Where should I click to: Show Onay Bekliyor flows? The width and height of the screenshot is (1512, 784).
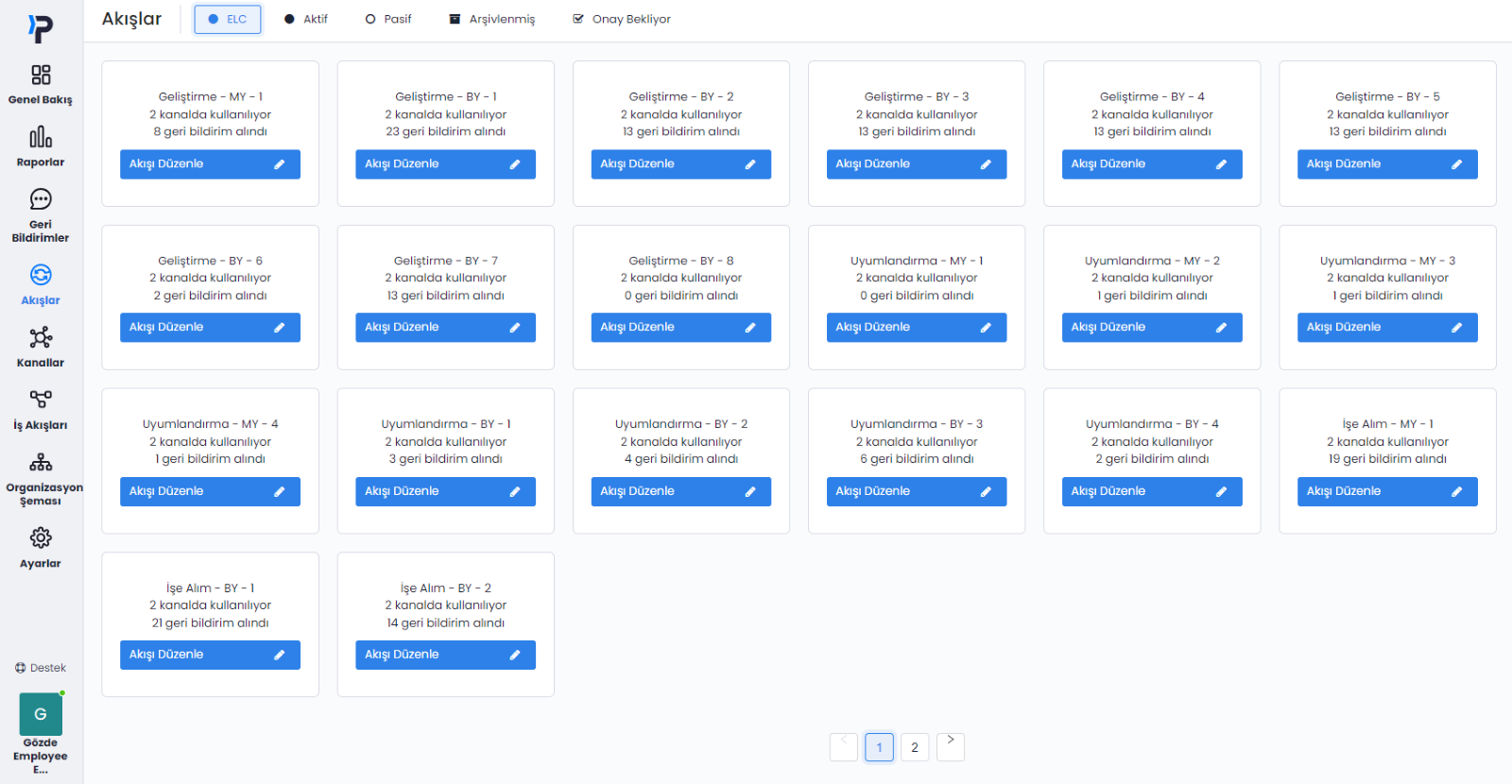point(621,19)
